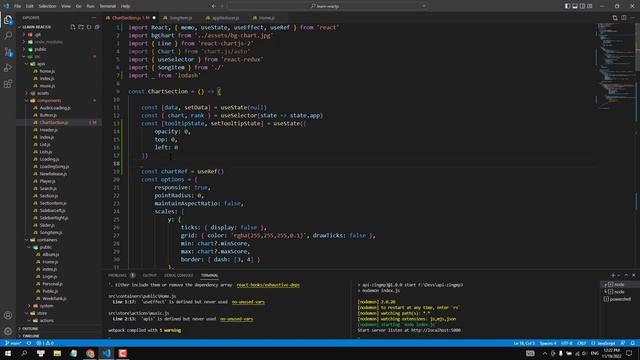
Task: Open editor changes compare icon
Action: click(x=615, y=18)
